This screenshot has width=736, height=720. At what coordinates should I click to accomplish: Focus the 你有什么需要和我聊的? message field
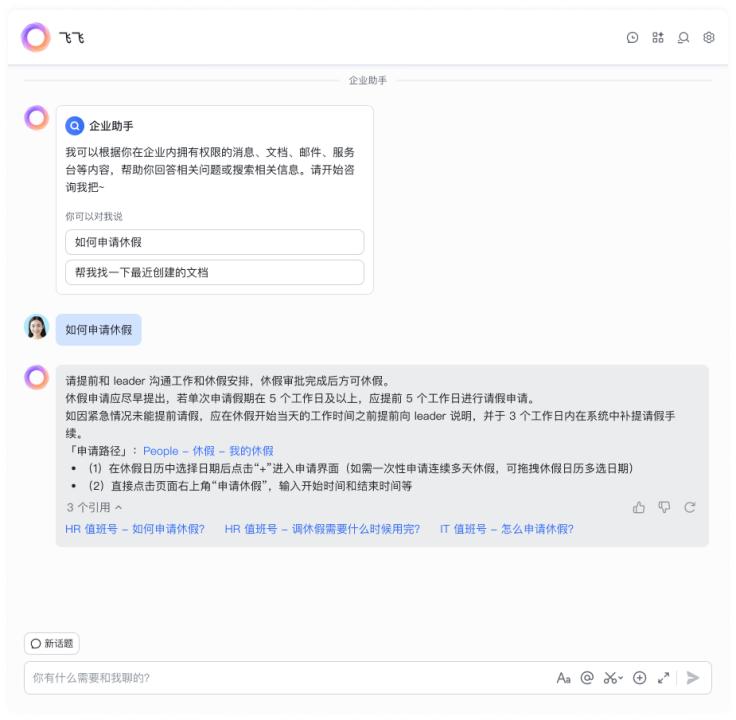point(291,678)
